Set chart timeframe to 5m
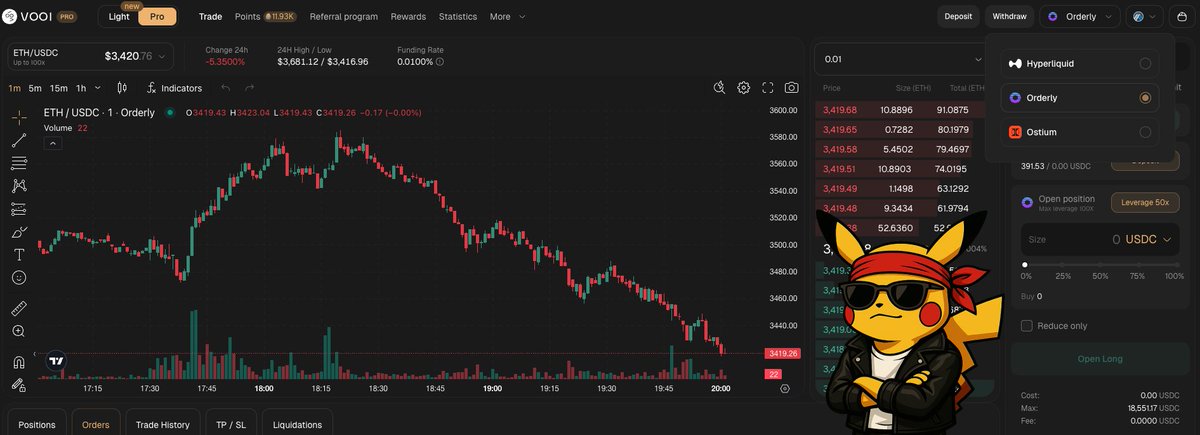The width and height of the screenshot is (1200, 435). click(35, 88)
